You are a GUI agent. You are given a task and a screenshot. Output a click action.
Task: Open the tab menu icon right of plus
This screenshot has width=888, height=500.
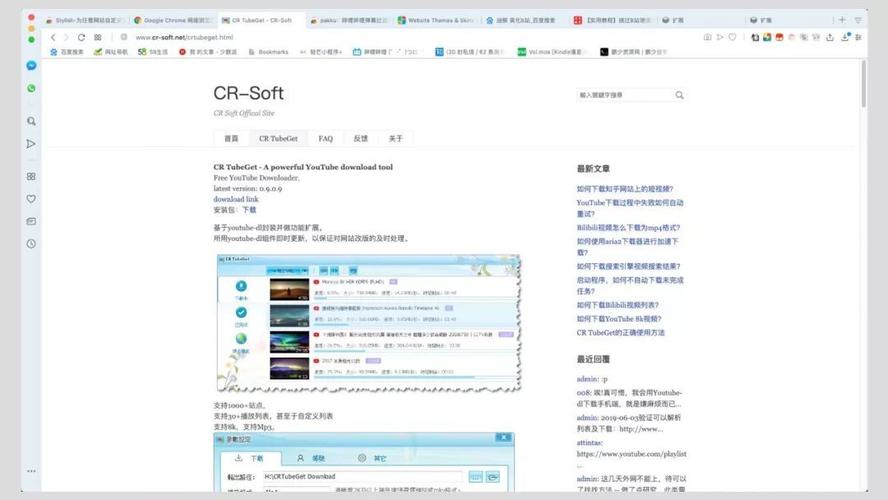click(x=858, y=20)
